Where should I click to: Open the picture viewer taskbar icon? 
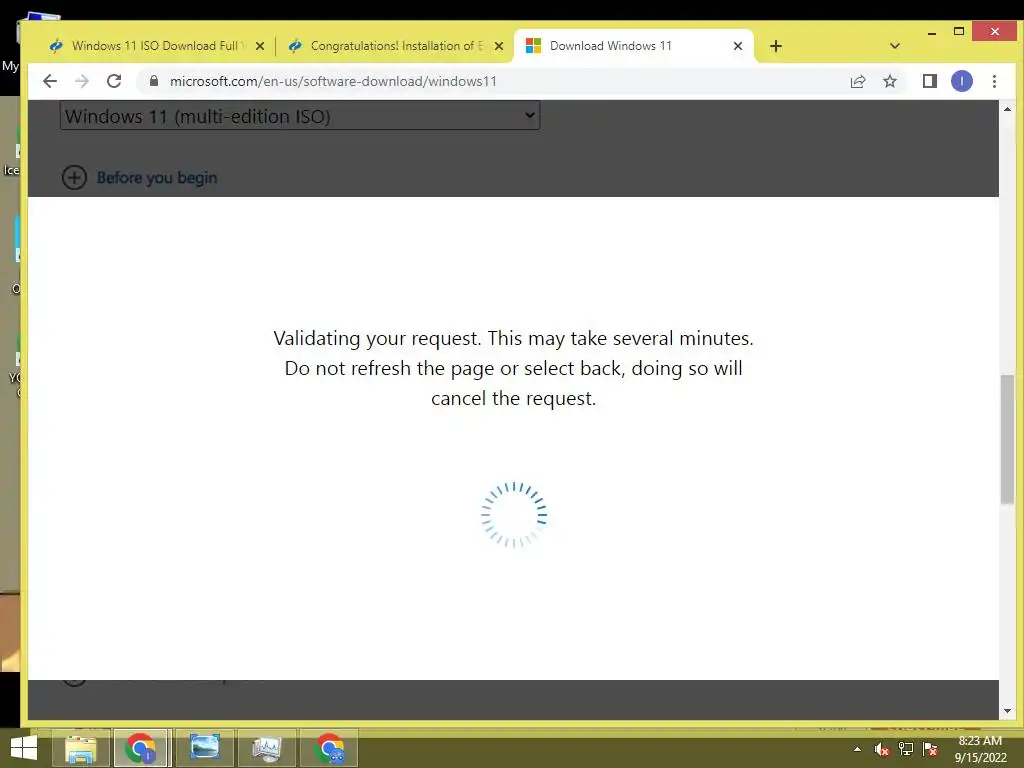pyautogui.click(x=204, y=748)
